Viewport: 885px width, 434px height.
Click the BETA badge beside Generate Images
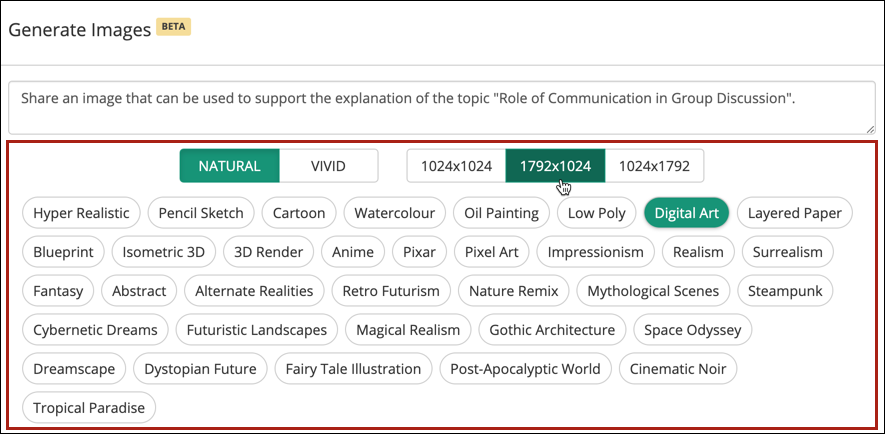pos(174,27)
